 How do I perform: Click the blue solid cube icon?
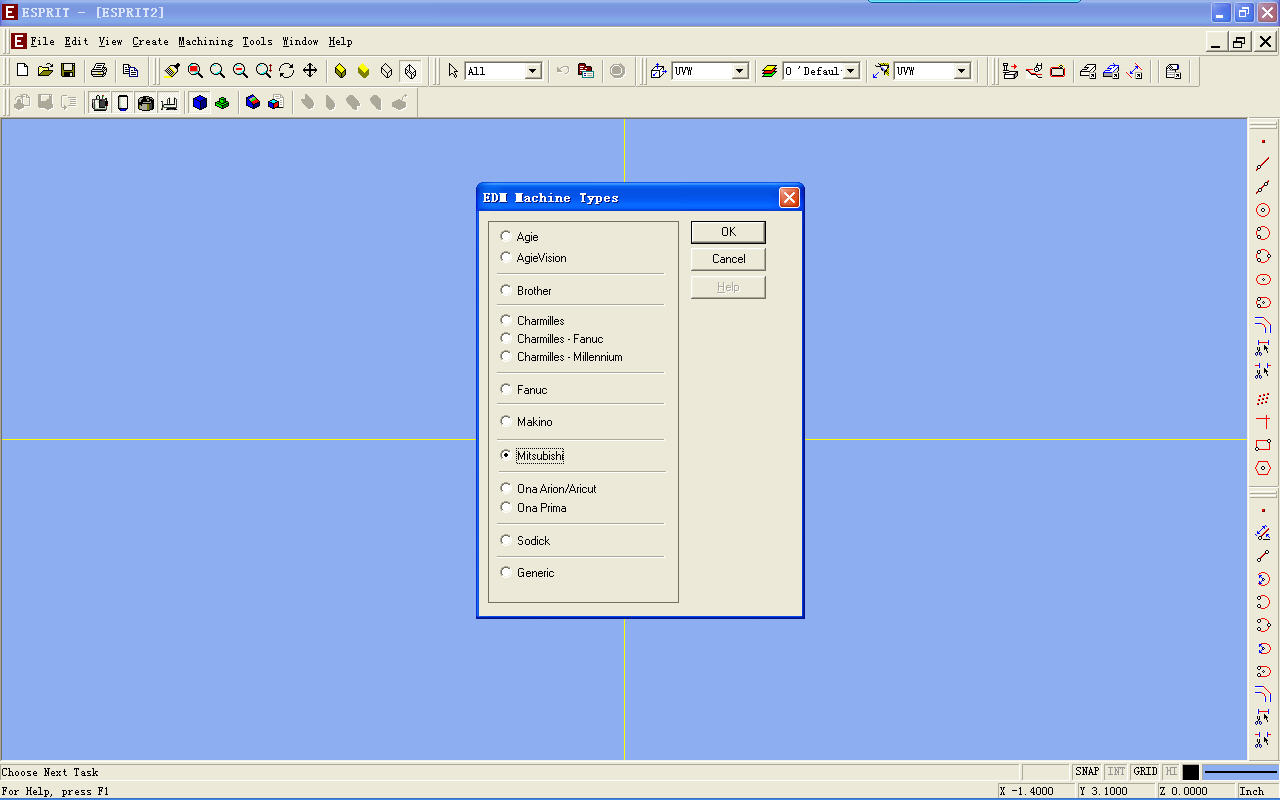coord(200,102)
